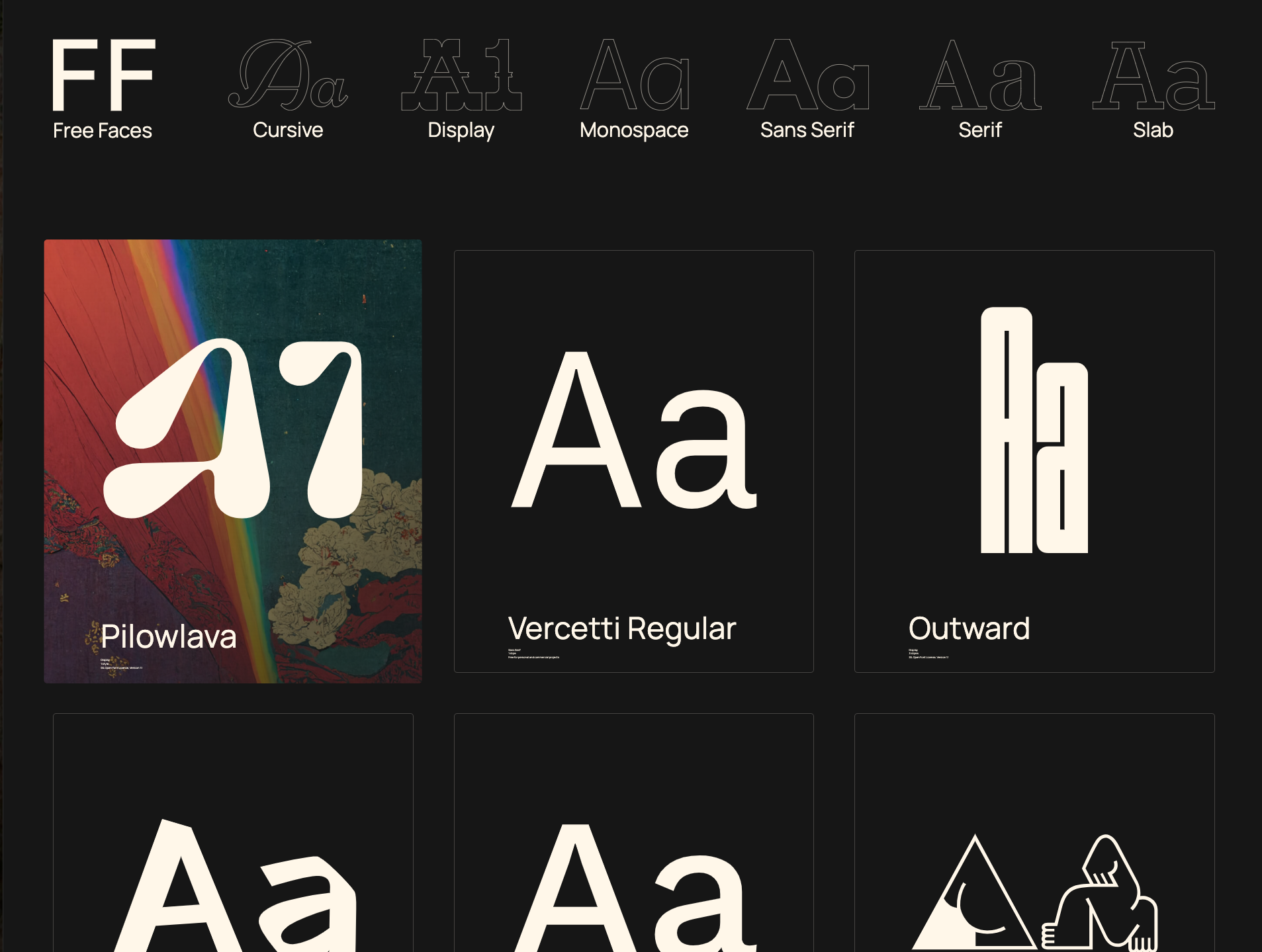Click the license text under Vercetti Regular
This screenshot has height=952, width=1262.
(532, 656)
